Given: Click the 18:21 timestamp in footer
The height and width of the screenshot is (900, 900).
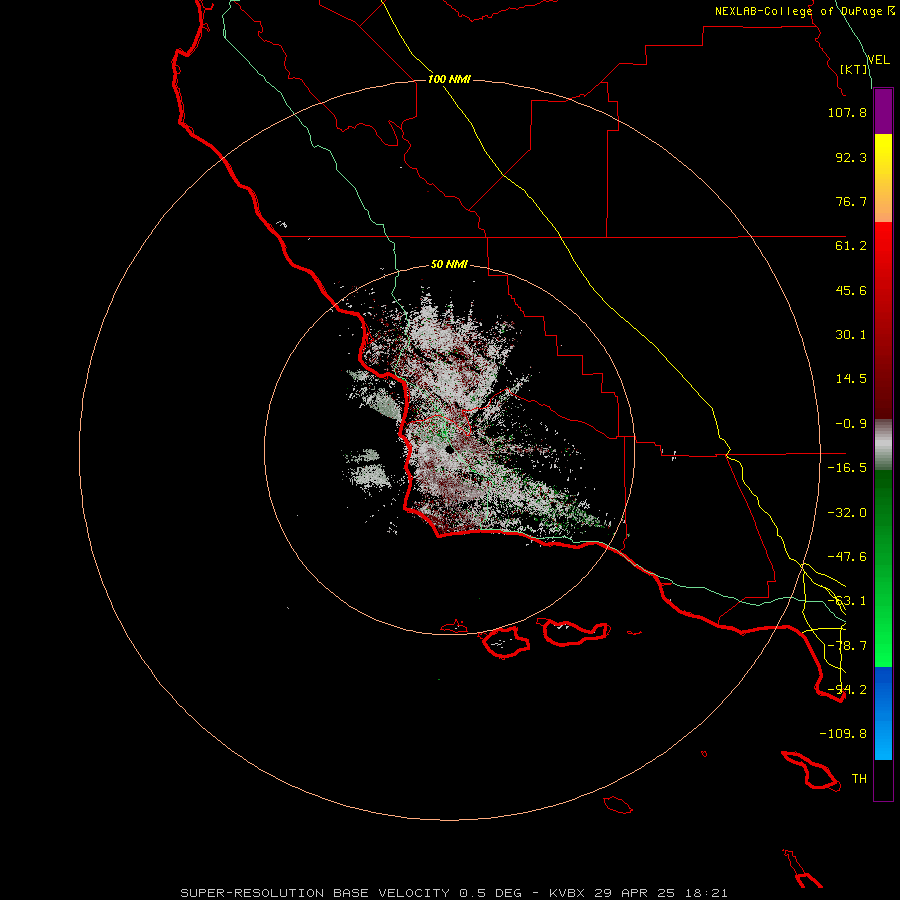Looking at the screenshot, I should [707, 893].
